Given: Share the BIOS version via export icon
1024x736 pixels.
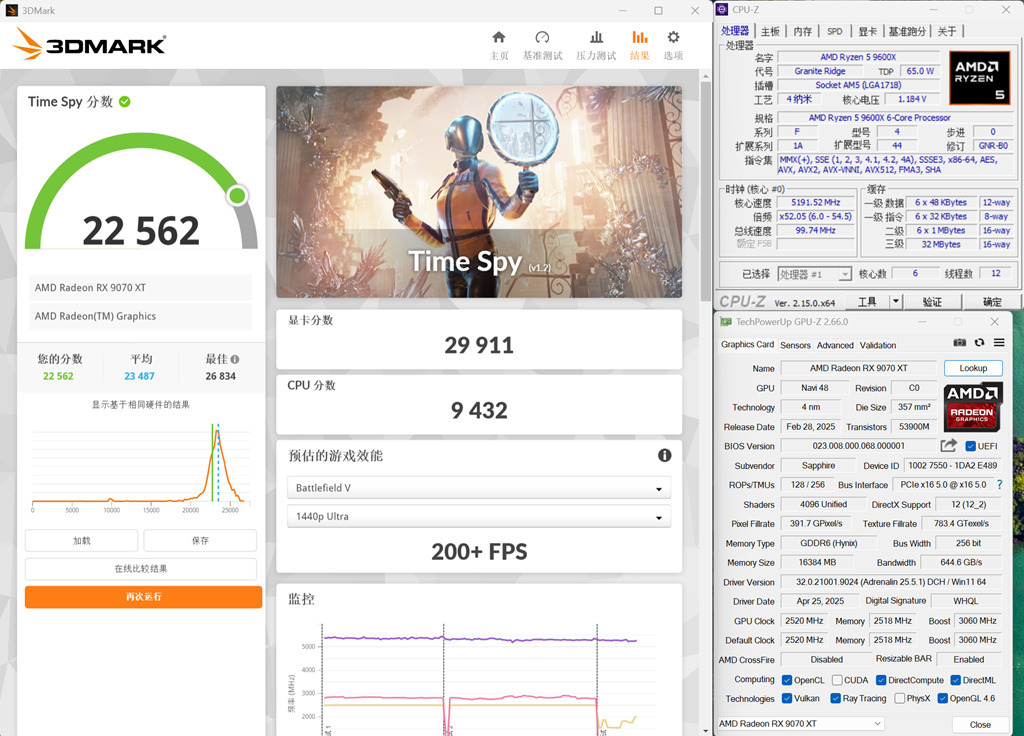Looking at the screenshot, I should 949,445.
